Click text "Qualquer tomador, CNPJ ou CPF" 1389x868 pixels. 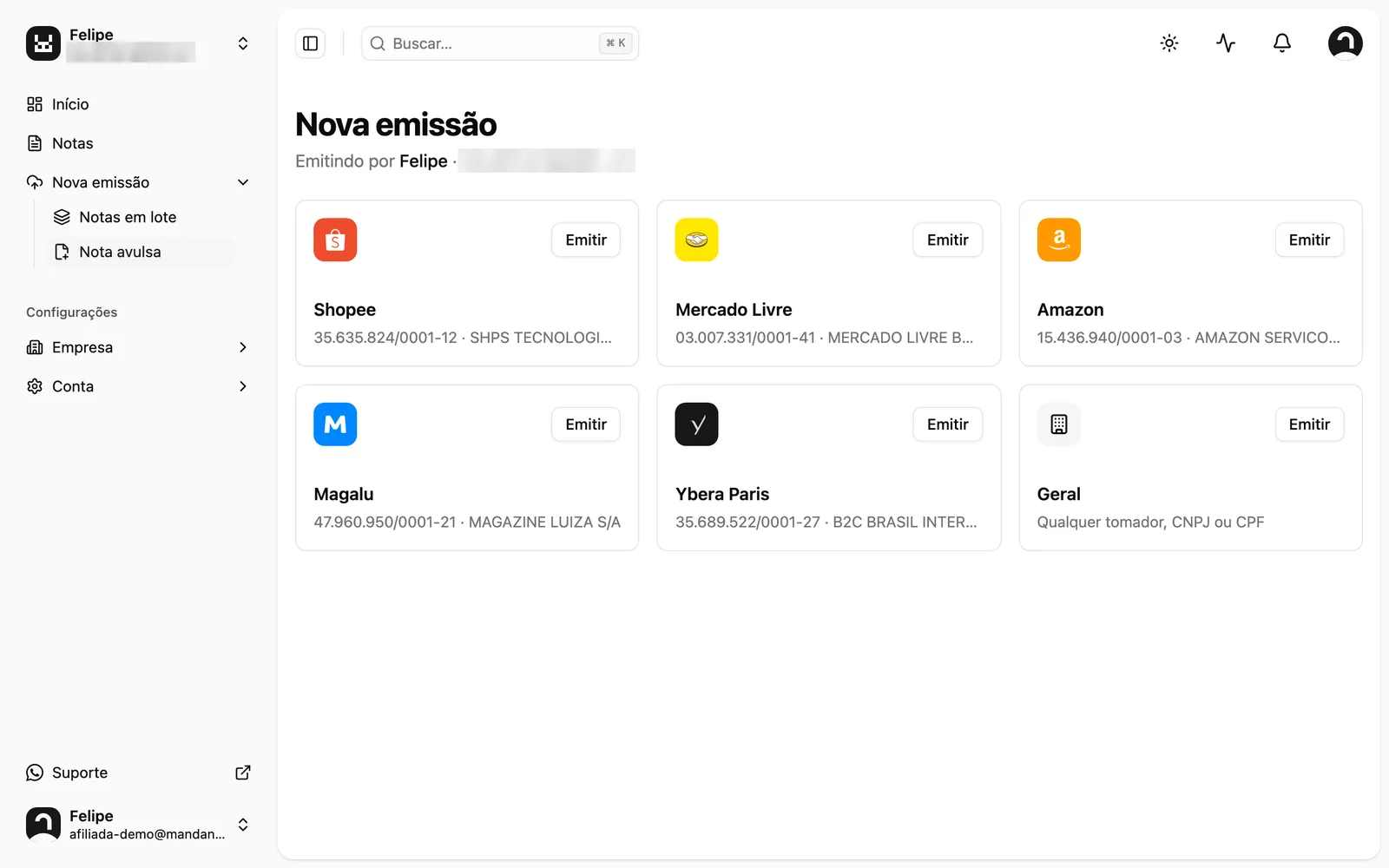point(1150,522)
